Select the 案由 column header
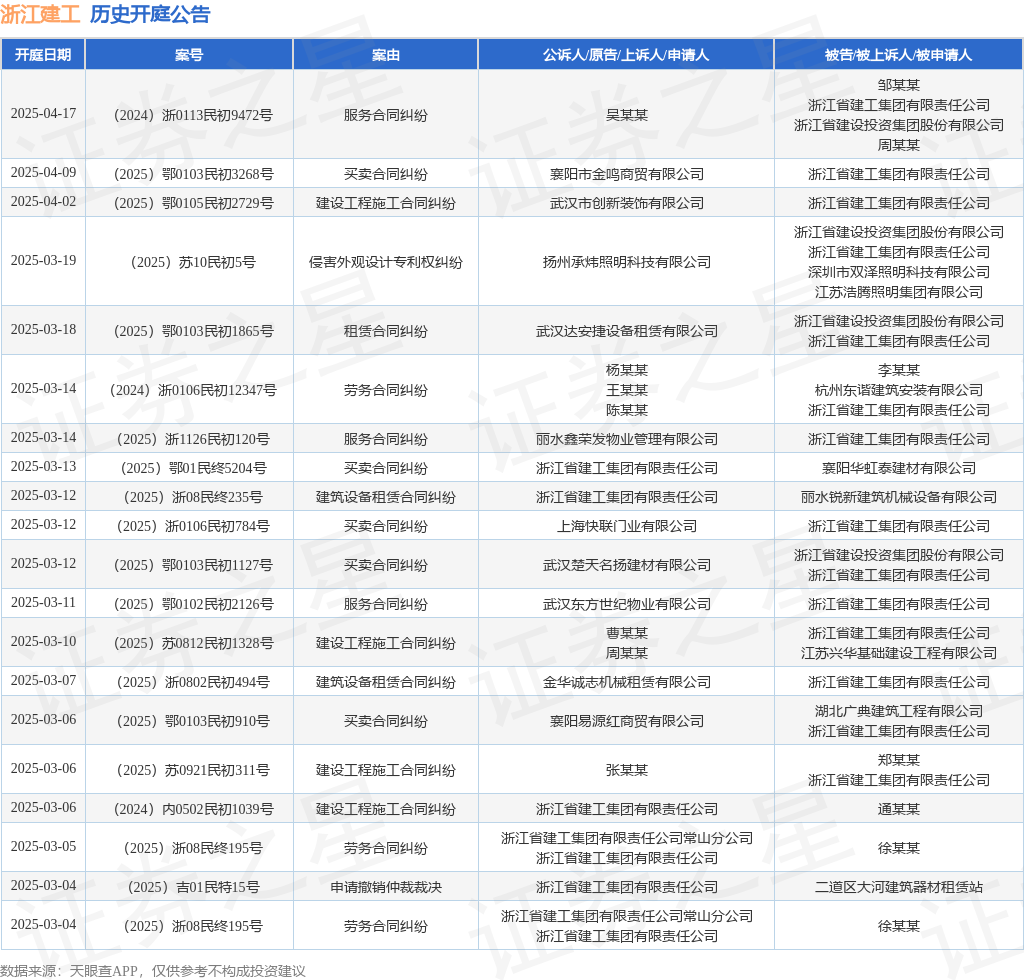The width and height of the screenshot is (1024, 980). point(385,55)
